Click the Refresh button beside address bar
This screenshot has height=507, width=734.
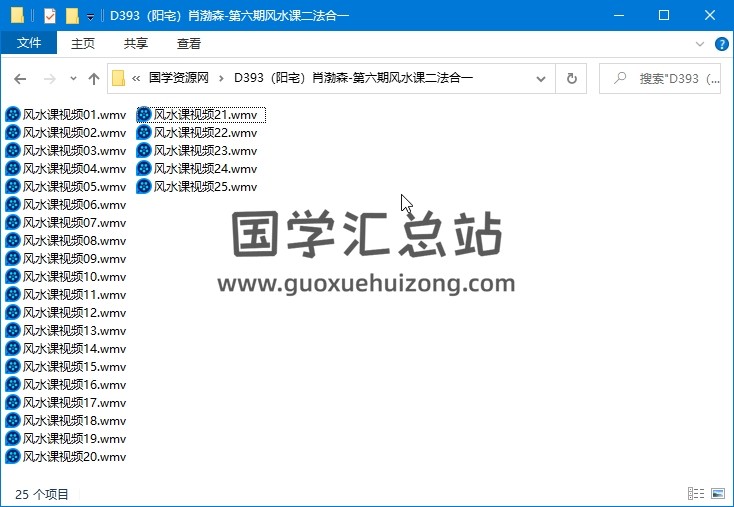[x=572, y=79]
